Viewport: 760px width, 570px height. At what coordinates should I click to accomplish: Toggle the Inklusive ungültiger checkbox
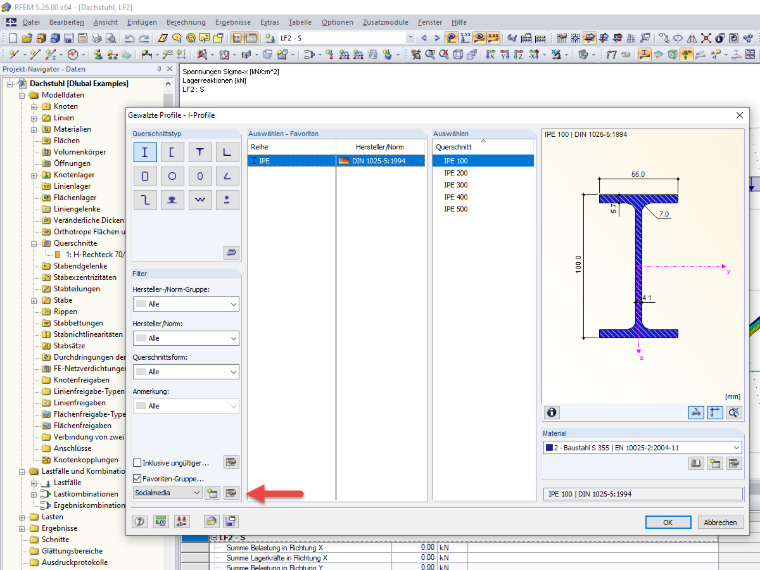[x=137, y=463]
